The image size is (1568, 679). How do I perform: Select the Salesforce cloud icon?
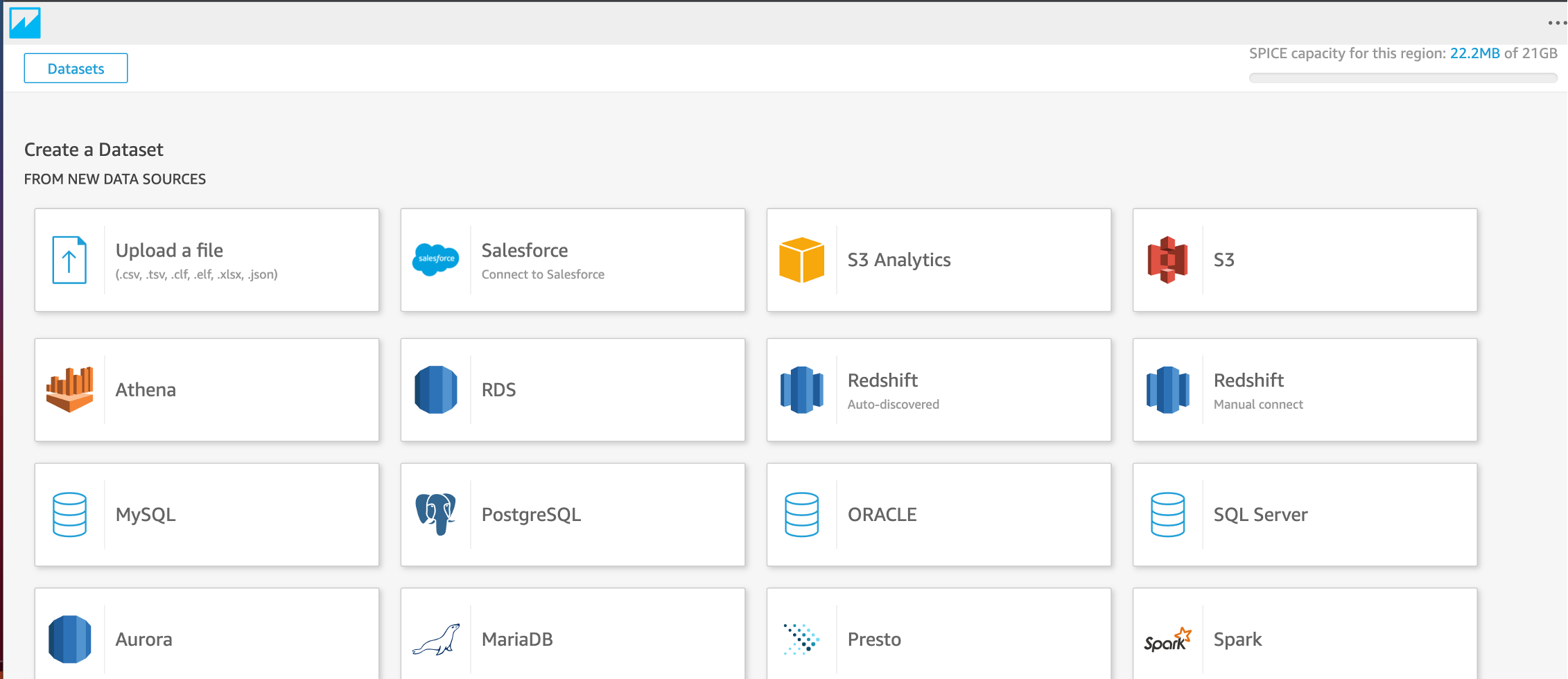(436, 259)
